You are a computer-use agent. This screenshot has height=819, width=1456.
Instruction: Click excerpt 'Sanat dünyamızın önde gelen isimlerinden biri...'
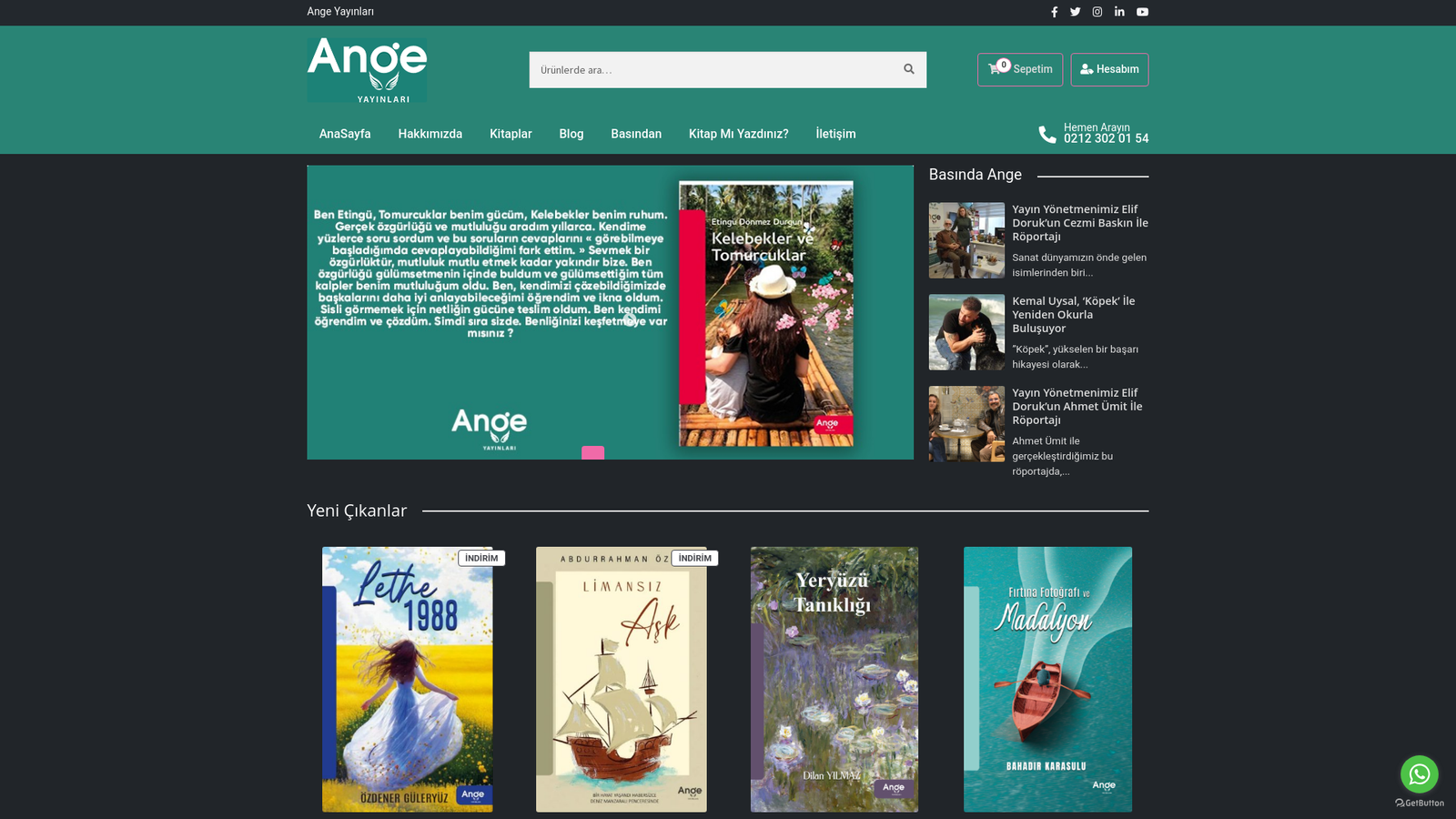pyautogui.click(x=1079, y=265)
